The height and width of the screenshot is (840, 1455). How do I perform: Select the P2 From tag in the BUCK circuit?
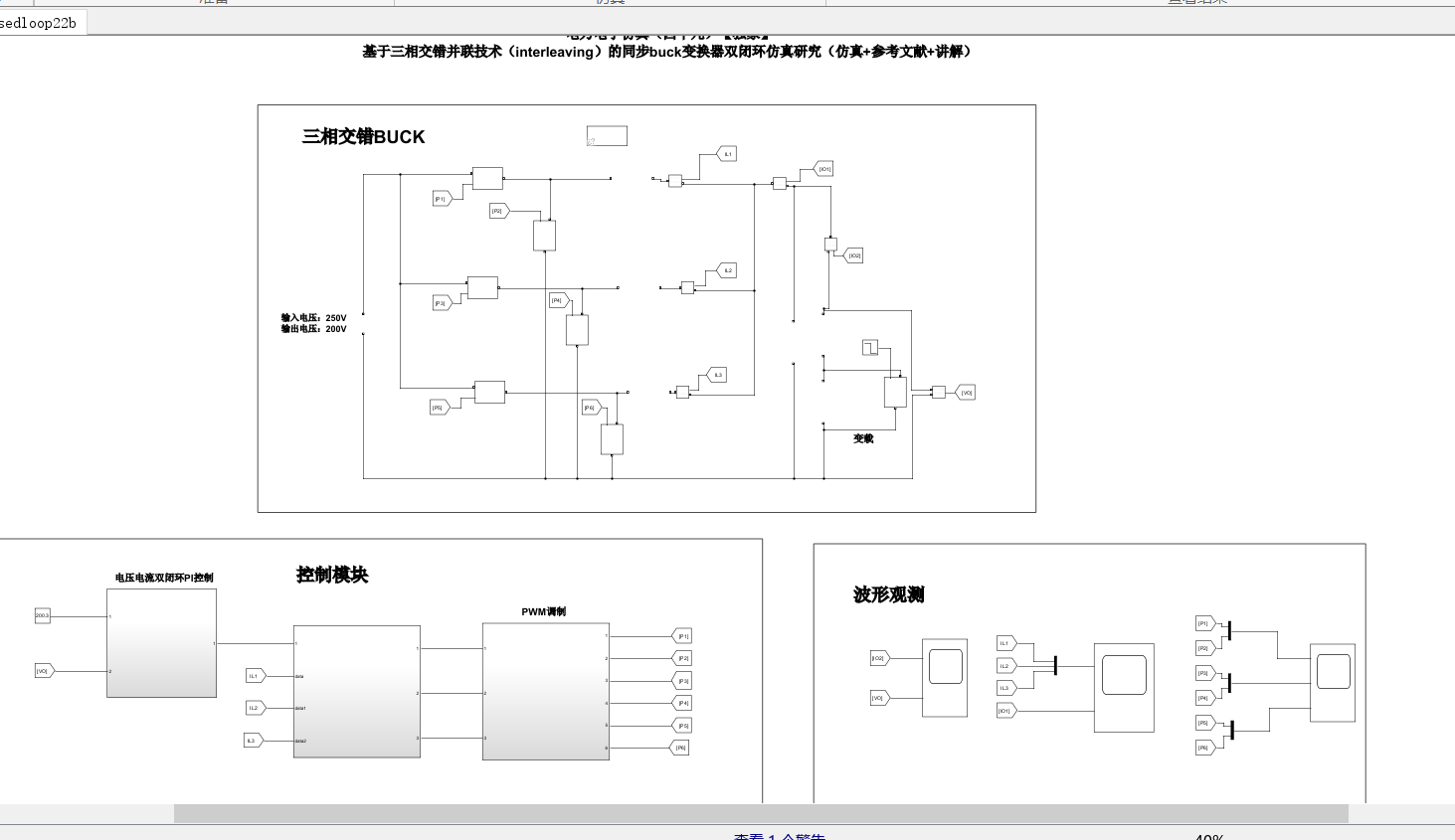click(500, 211)
